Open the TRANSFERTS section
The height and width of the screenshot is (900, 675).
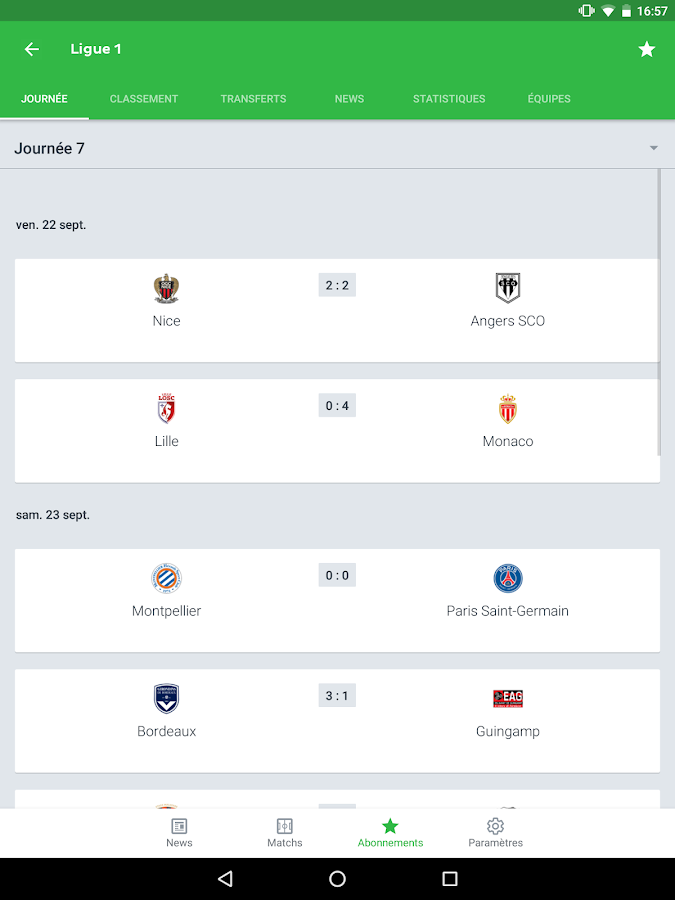(x=253, y=99)
